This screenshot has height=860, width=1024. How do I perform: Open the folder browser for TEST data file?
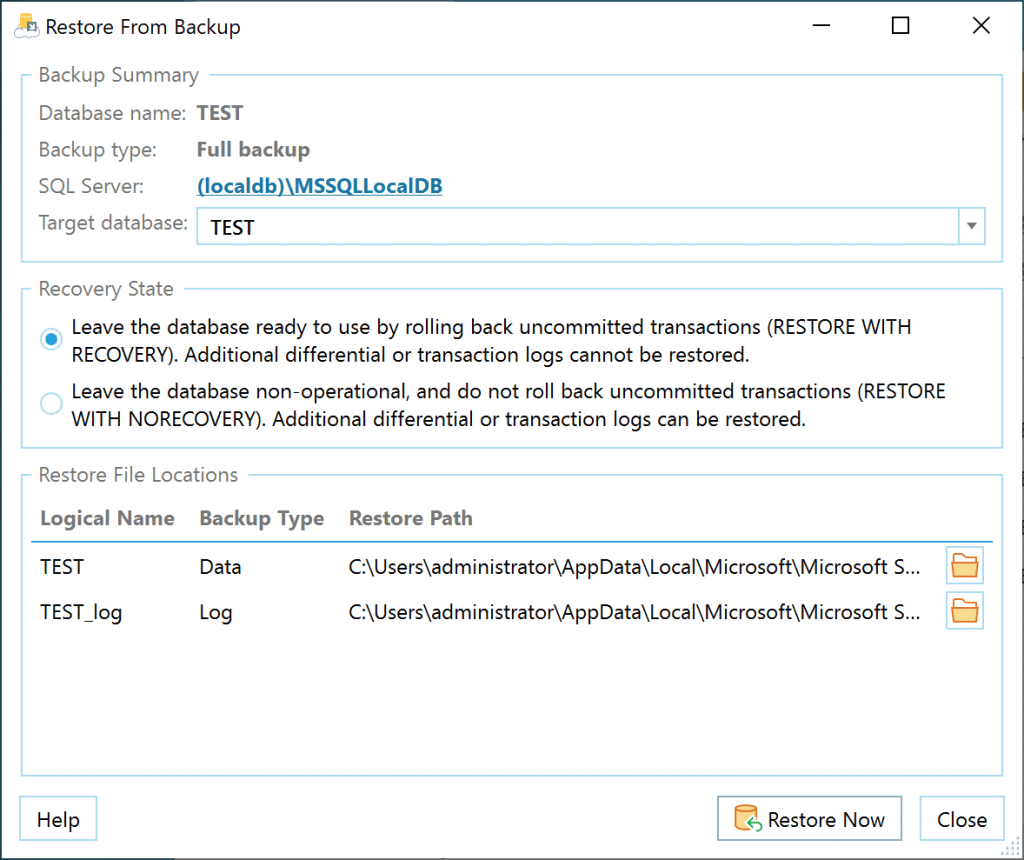point(964,565)
